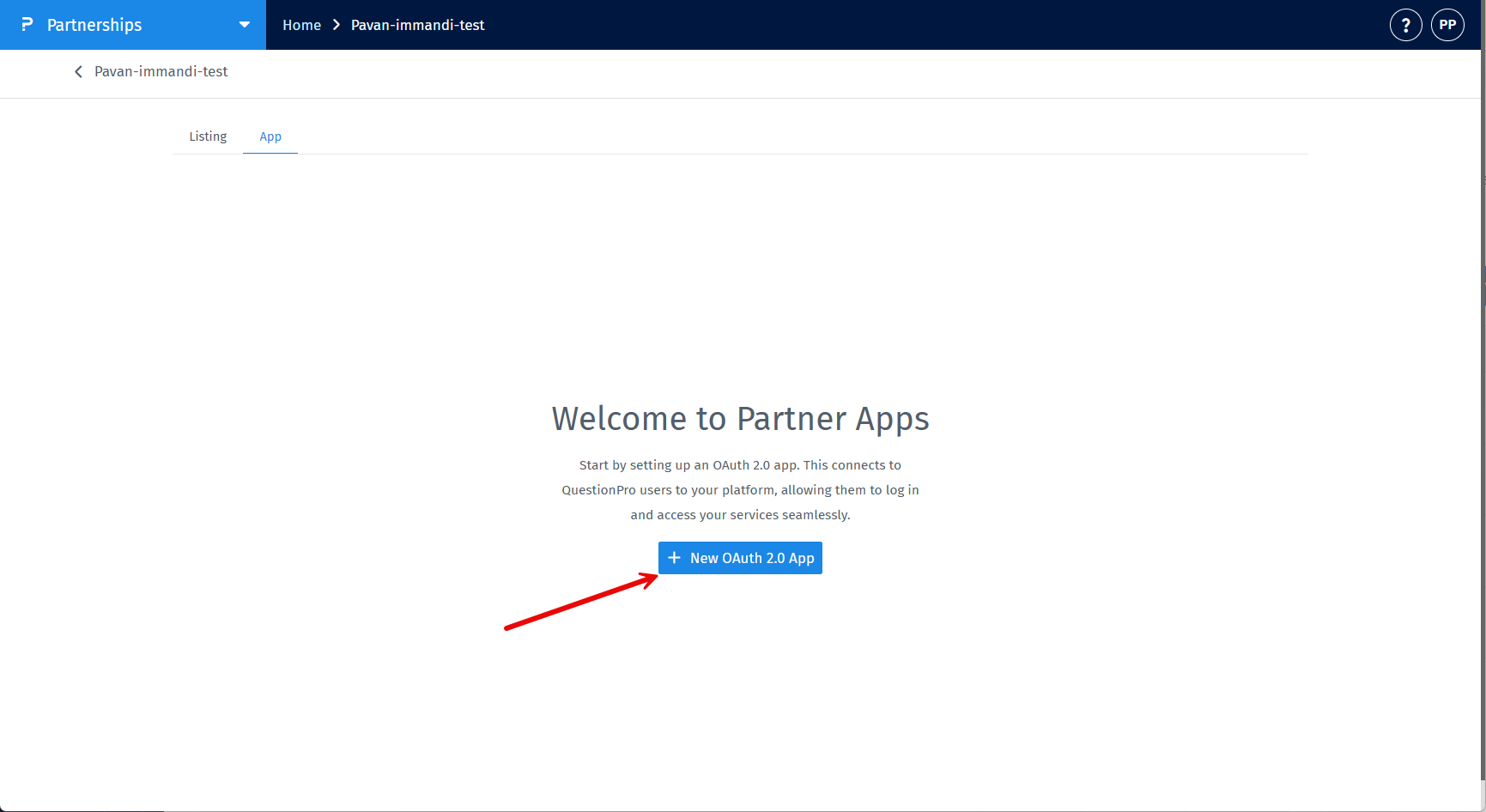
Task: Select Pavan-immandi-test in top breadcrumb
Action: click(417, 25)
